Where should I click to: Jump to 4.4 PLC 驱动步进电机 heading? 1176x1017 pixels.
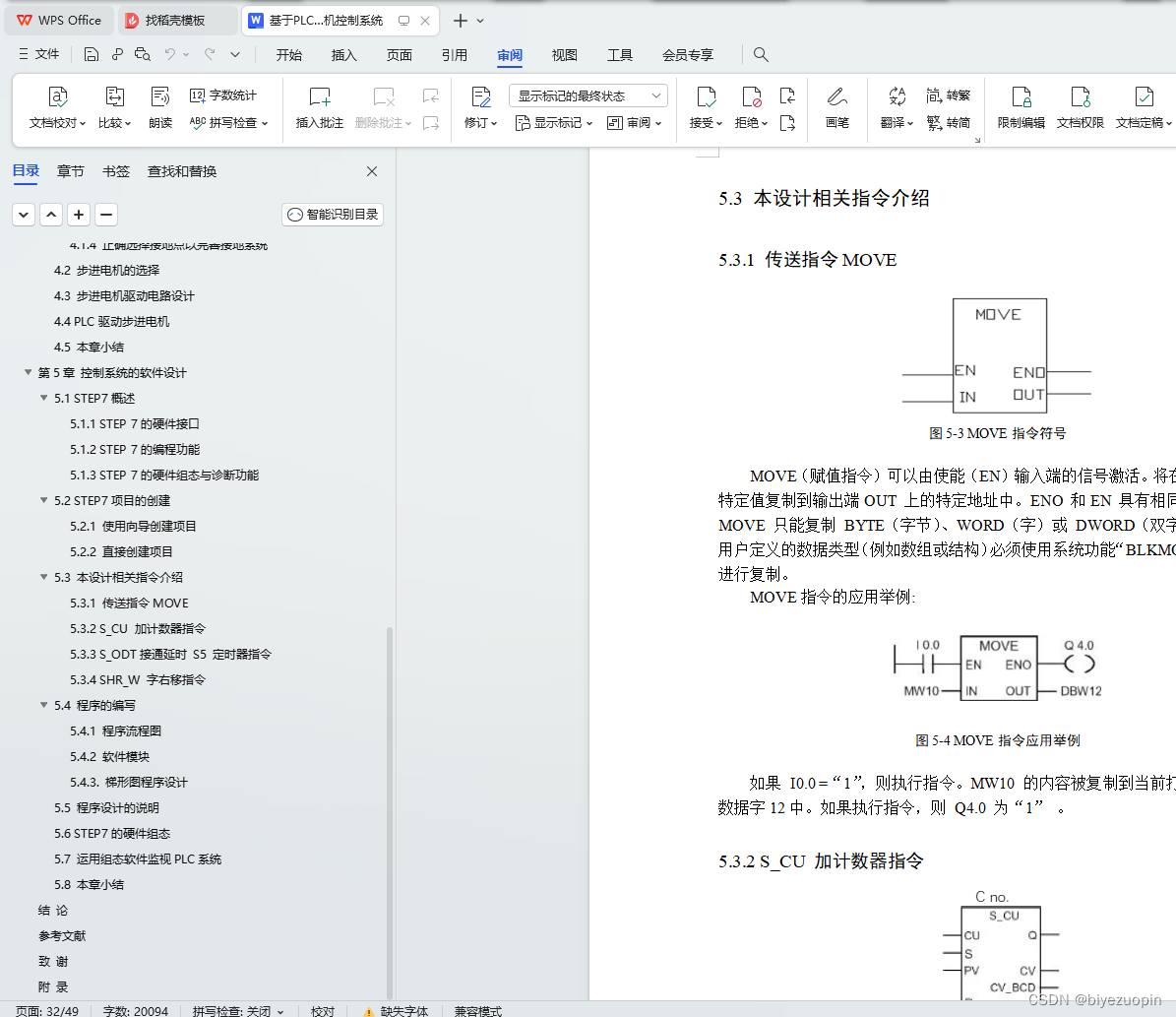pyautogui.click(x=112, y=321)
